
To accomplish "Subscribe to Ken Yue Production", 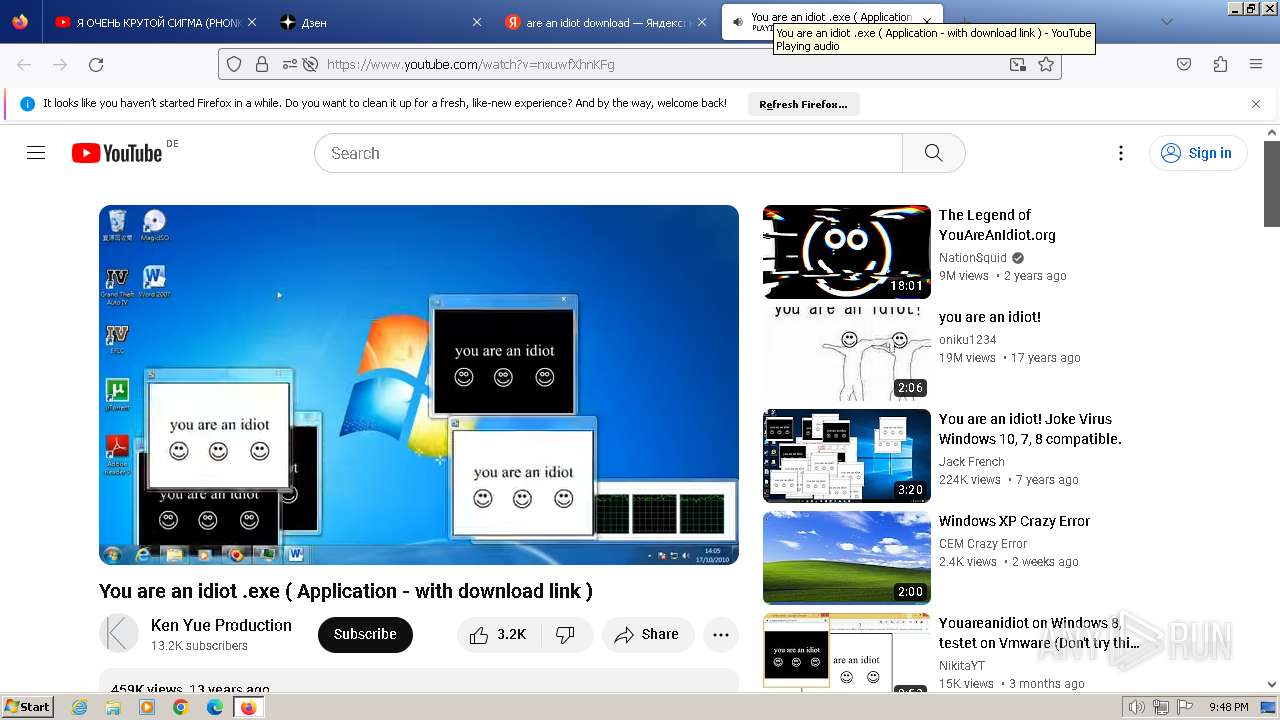I will tap(365, 635).
